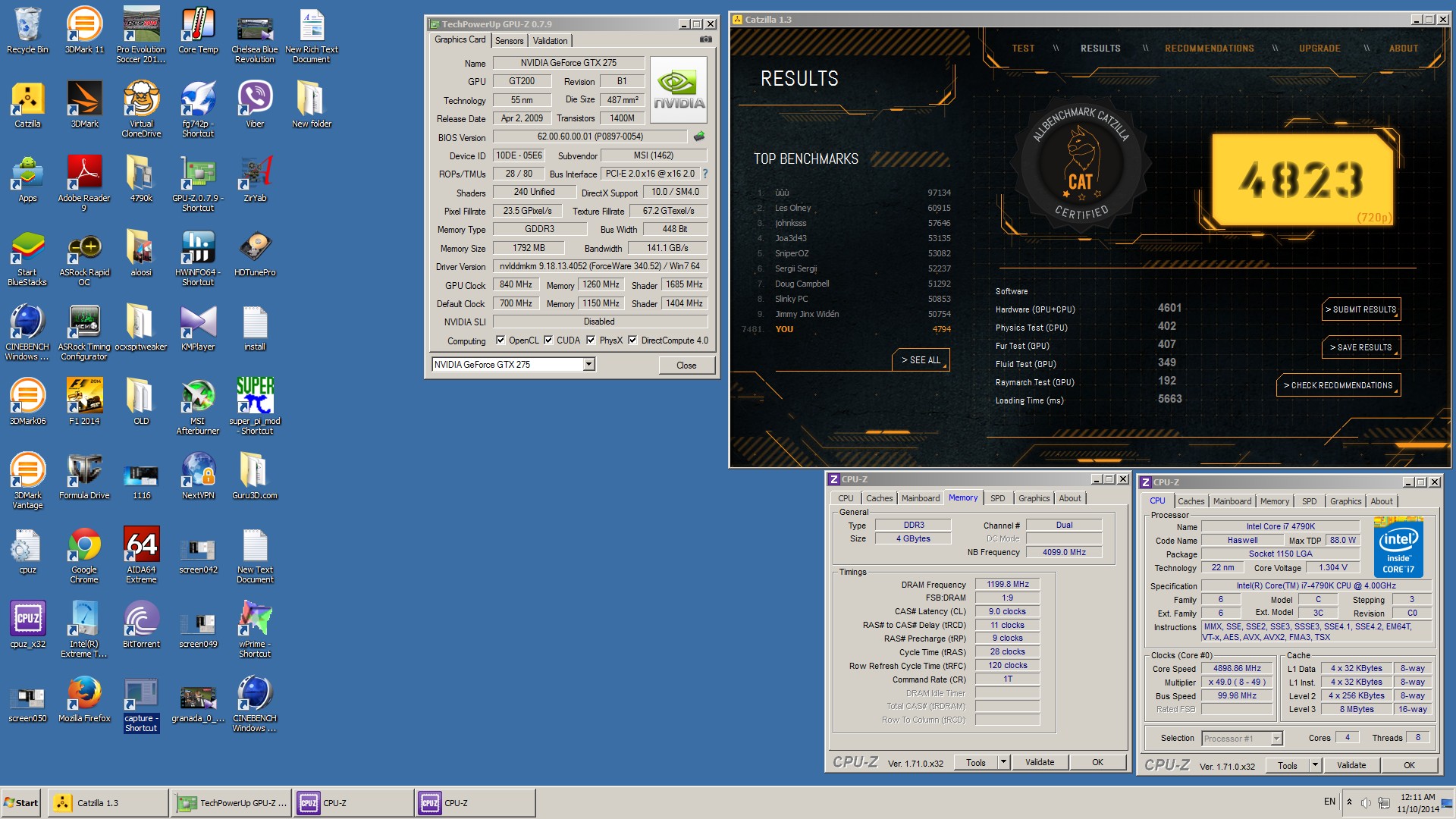This screenshot has height=819, width=1456.
Task: Open Mainboard tab in CPU-Z CPU window
Action: [1232, 501]
